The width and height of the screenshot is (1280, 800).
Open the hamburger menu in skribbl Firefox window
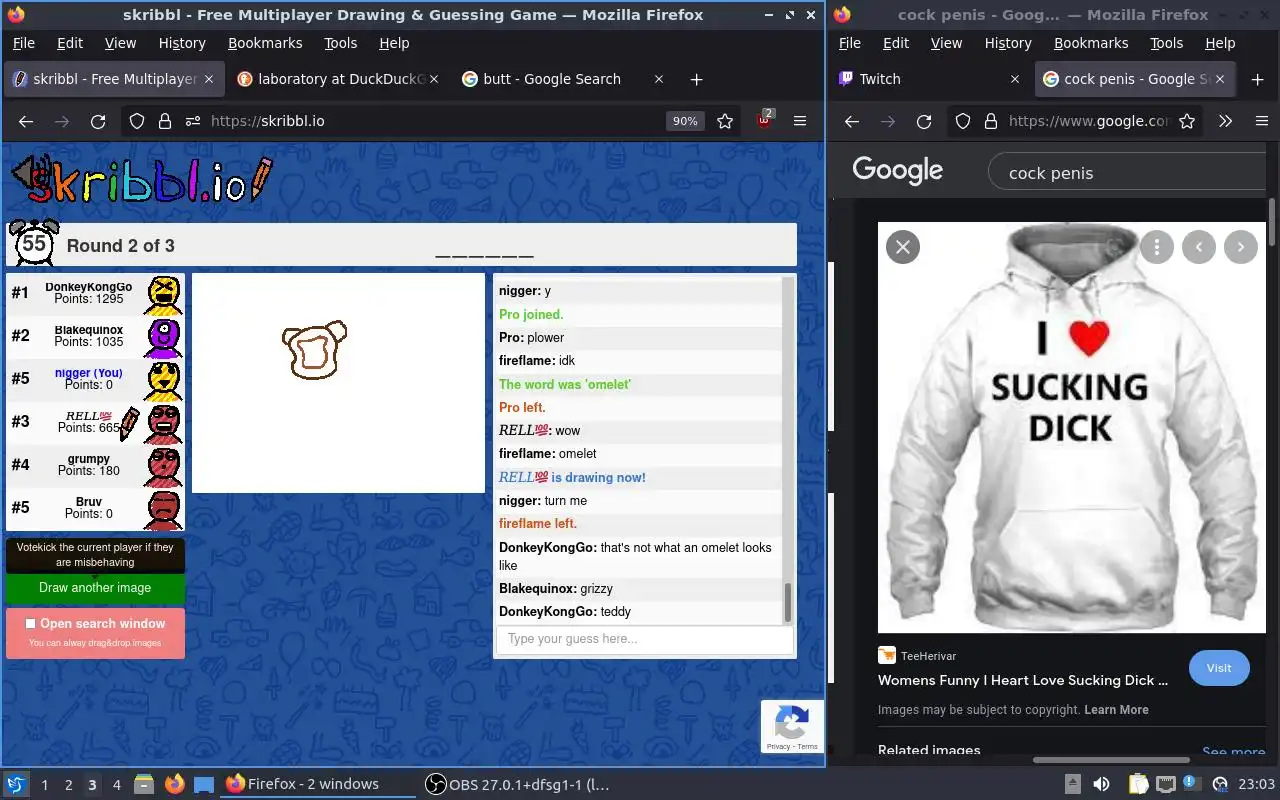coord(800,121)
